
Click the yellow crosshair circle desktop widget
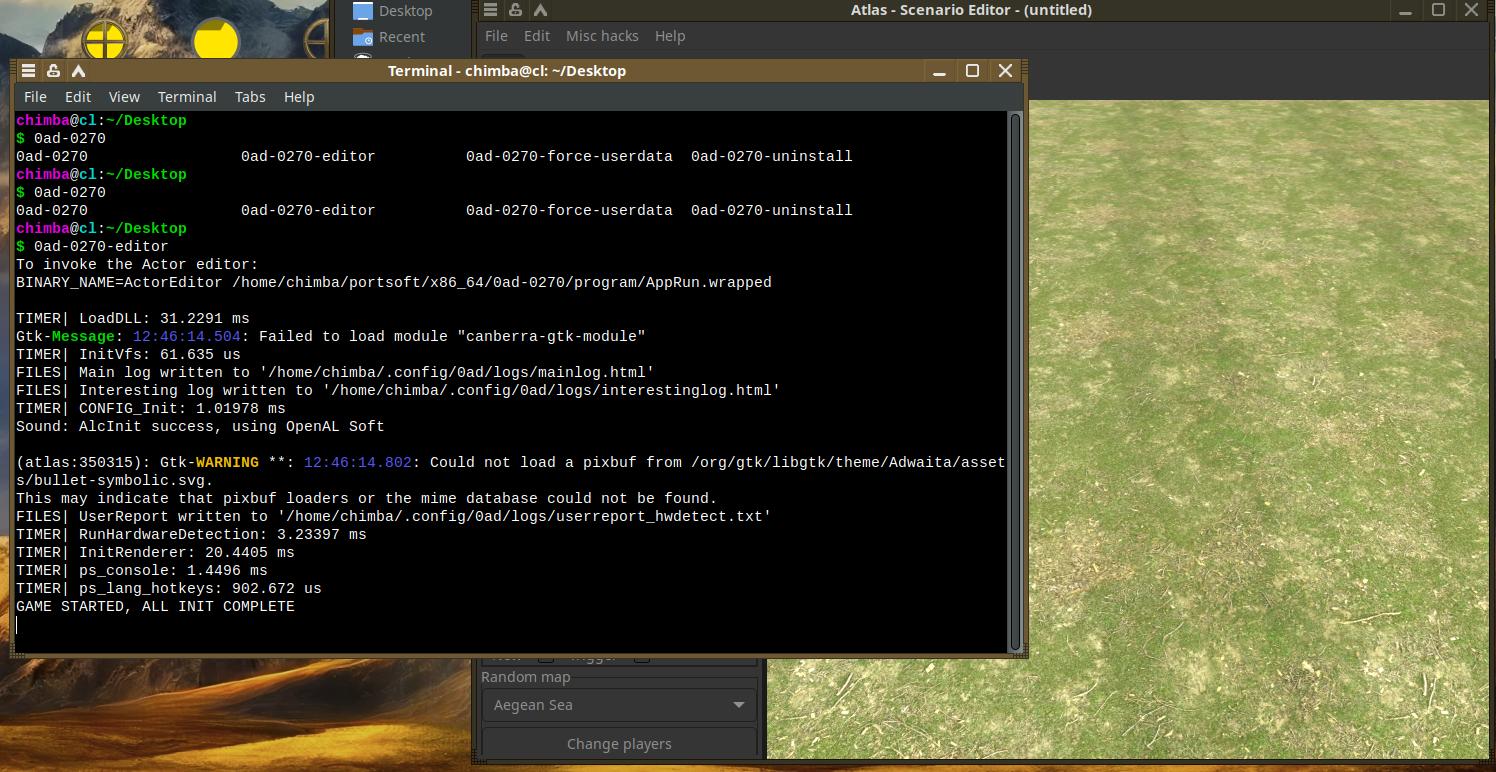(x=104, y=42)
